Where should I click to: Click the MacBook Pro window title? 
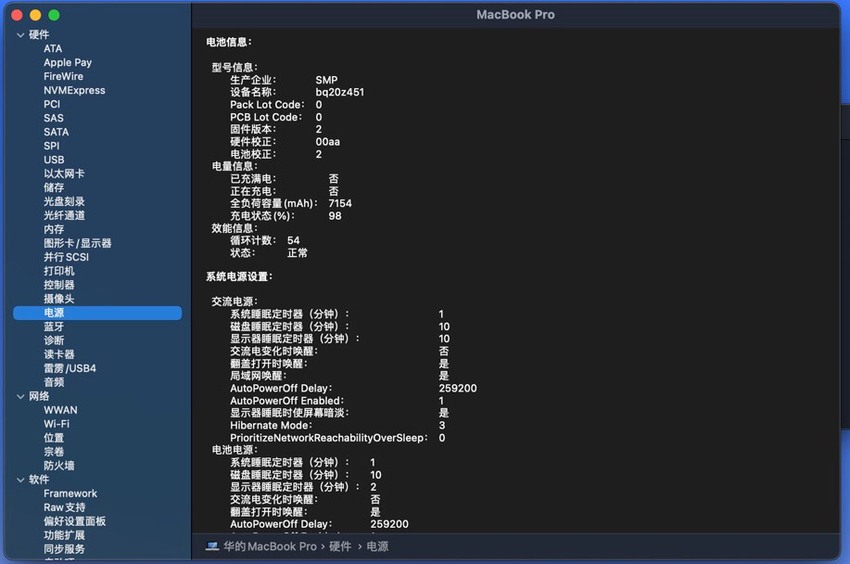pos(516,15)
